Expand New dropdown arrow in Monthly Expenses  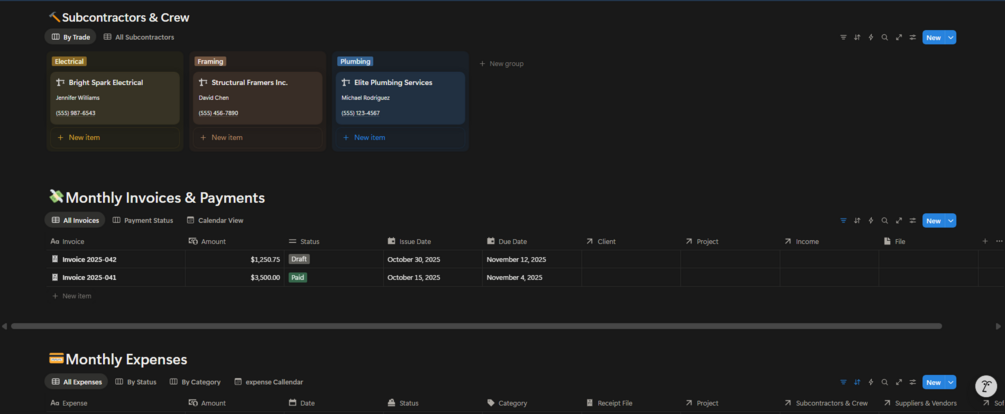tap(951, 382)
